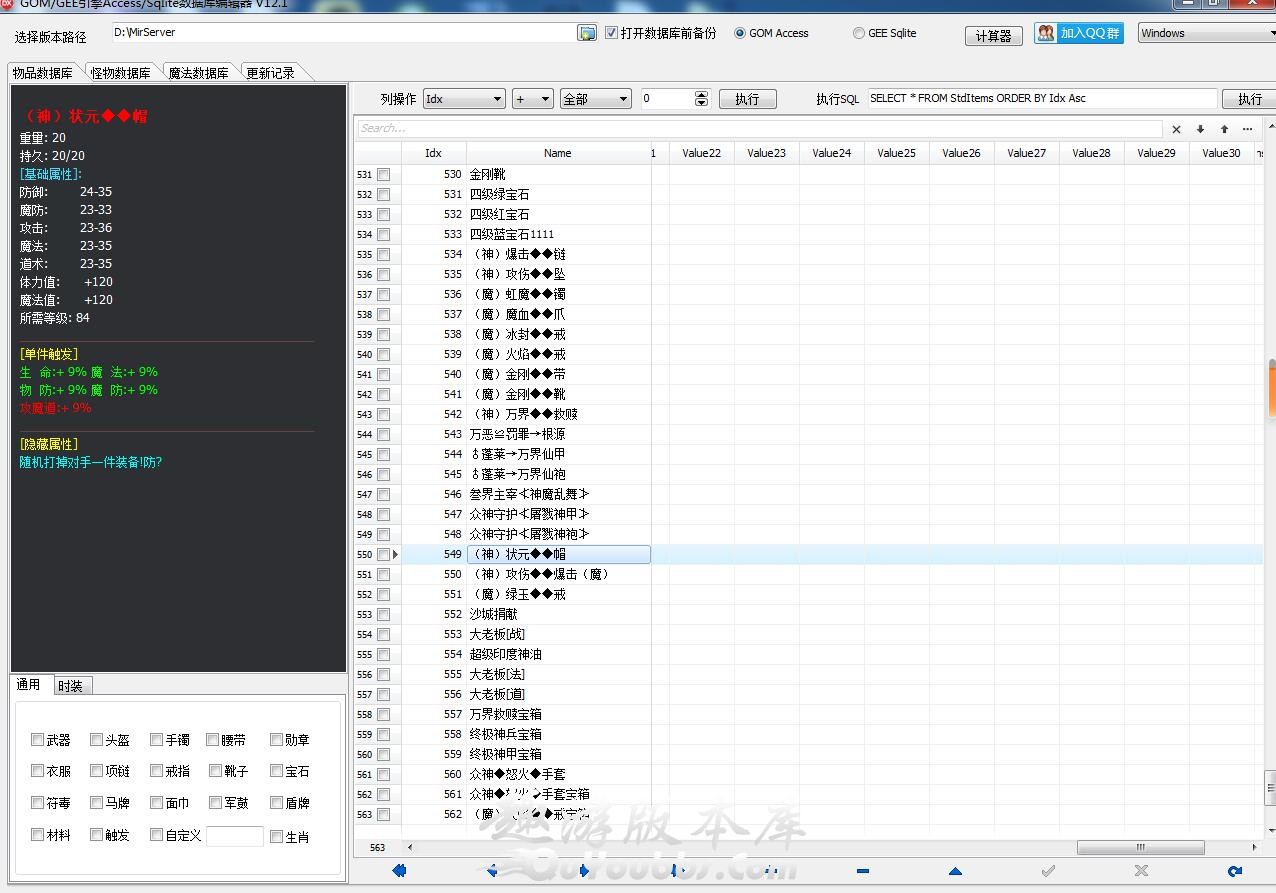
Task: Post changes using the checkmark navigator icon
Action: coord(1048,871)
